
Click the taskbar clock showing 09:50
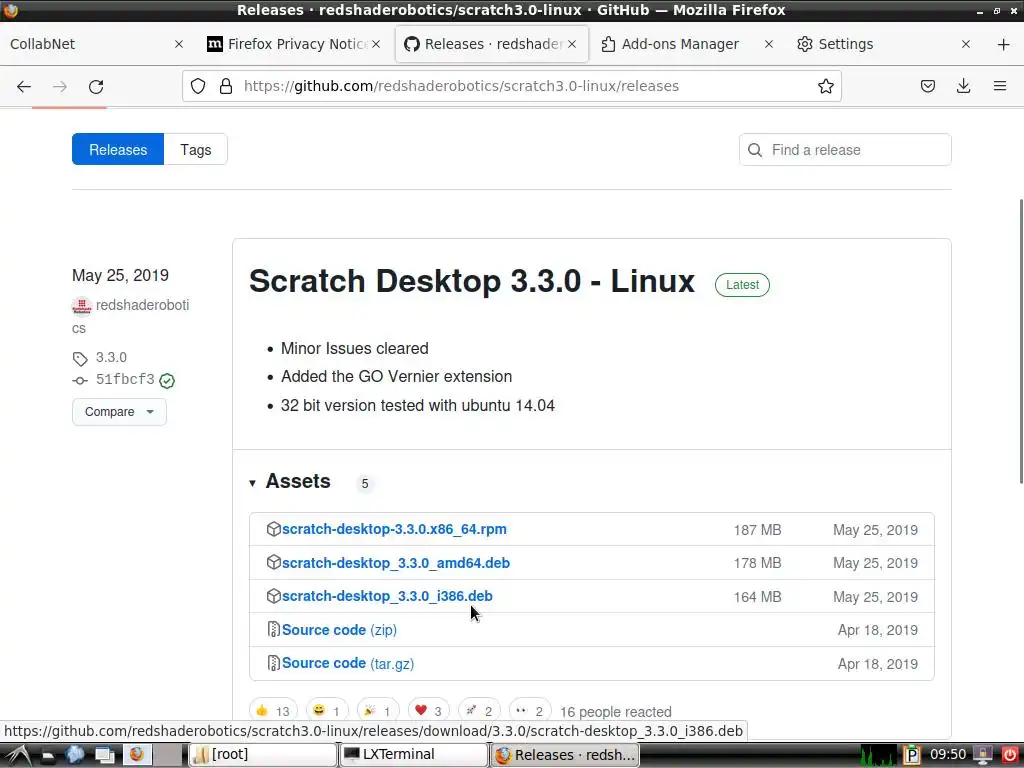pos(948,755)
